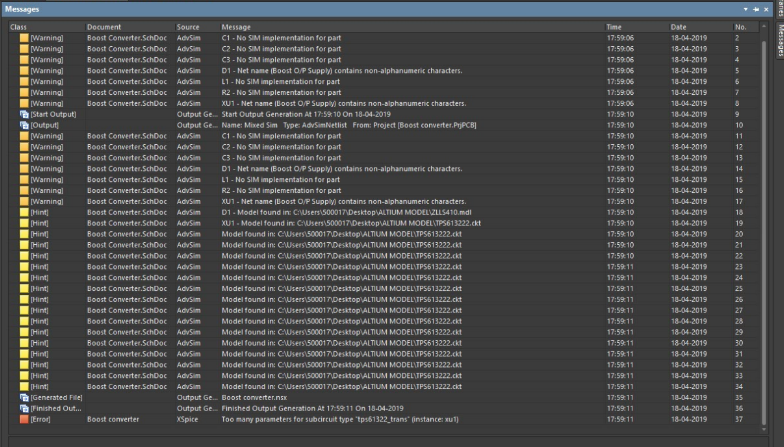Select 'Start Output Generation At 17:59:10' message
The image size is (784, 447).
pos(306,114)
